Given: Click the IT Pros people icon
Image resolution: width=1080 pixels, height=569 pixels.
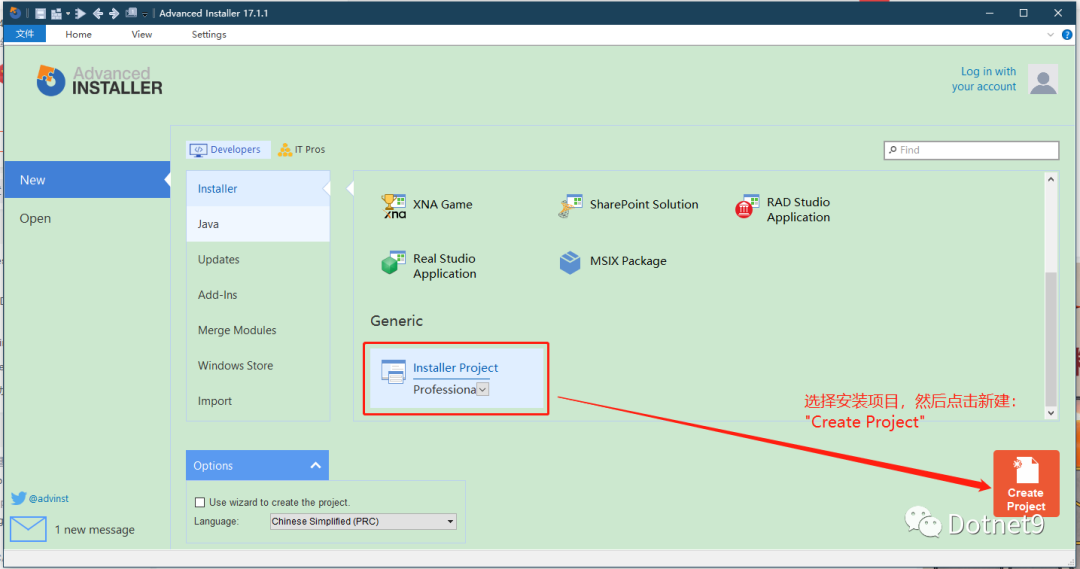Looking at the screenshot, I should tap(284, 149).
